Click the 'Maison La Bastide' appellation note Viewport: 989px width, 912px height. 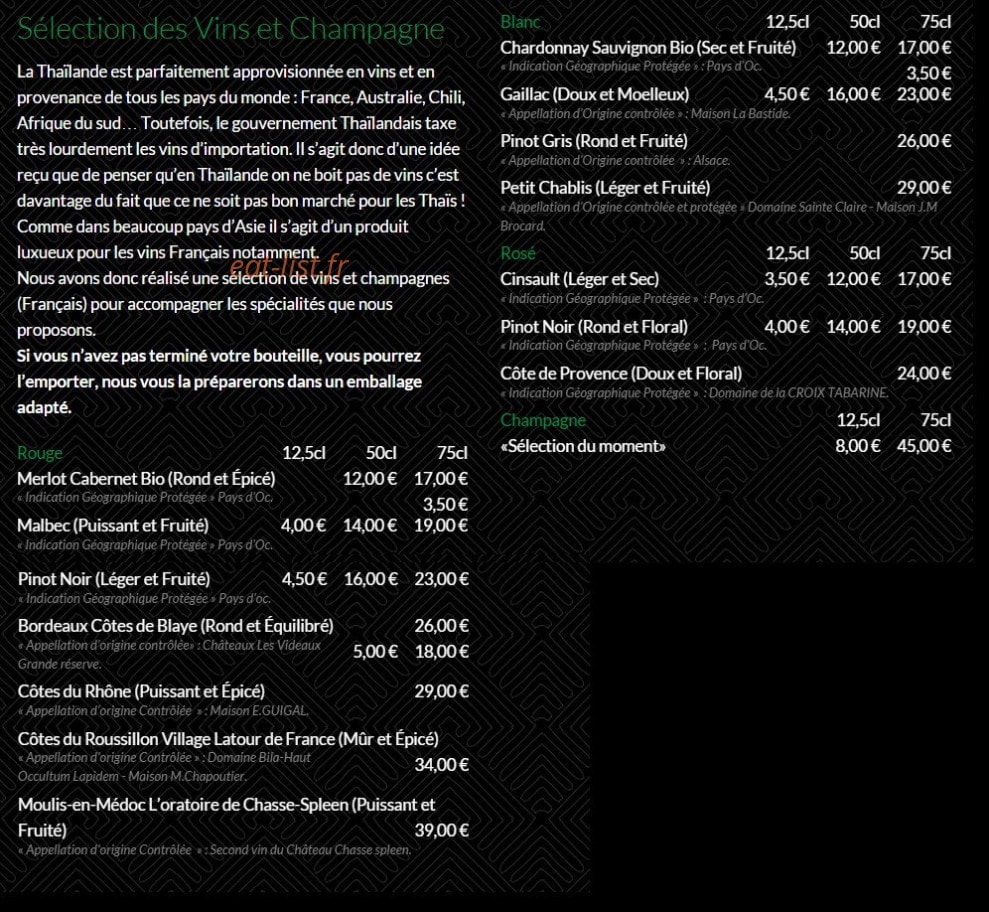pos(740,114)
